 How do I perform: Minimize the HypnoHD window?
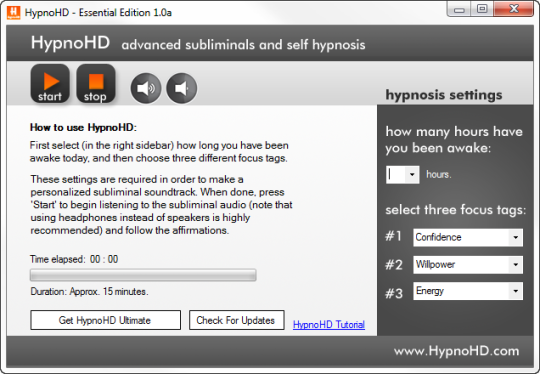pos(459,9)
